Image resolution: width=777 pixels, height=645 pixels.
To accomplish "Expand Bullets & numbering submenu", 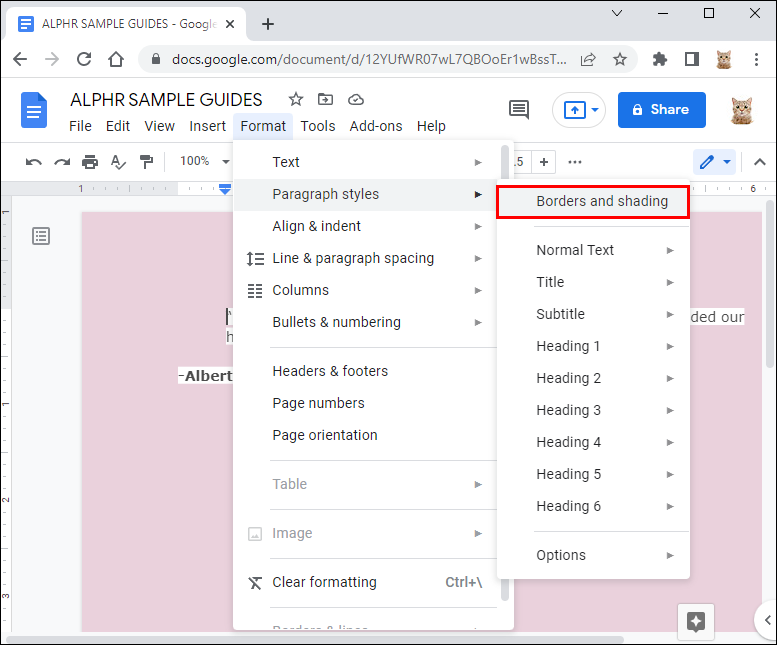I will 365,322.
